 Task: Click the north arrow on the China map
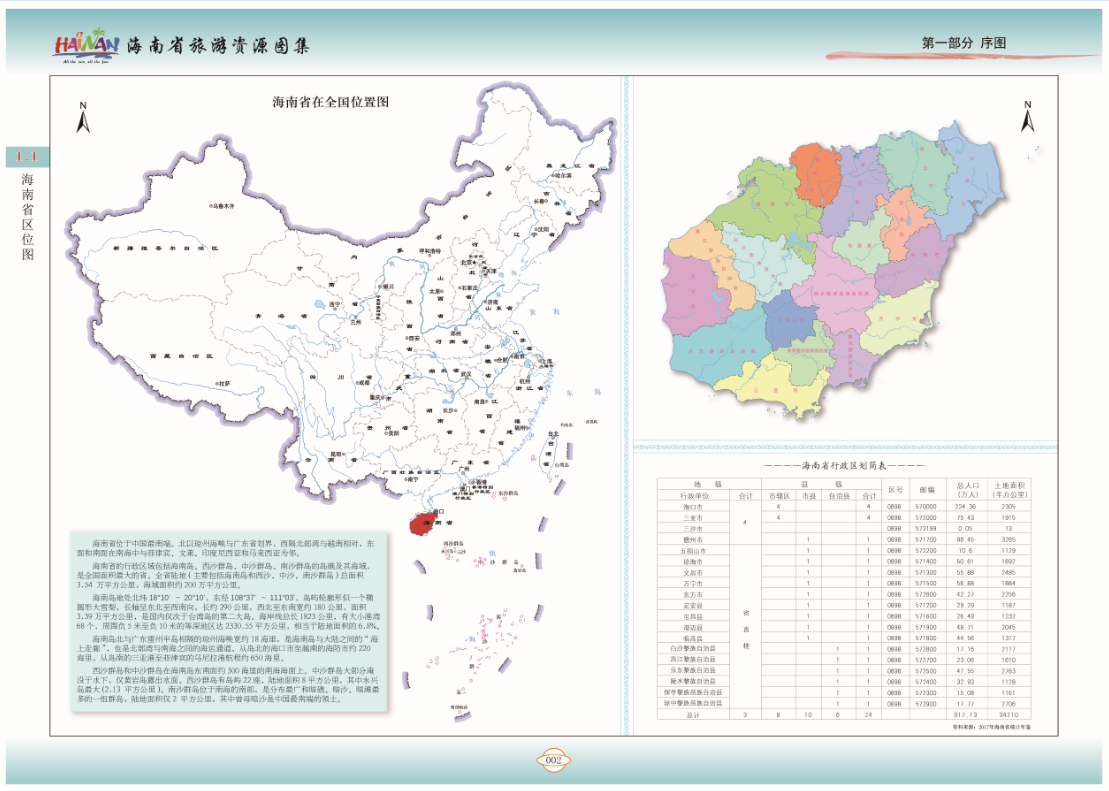pos(85,118)
